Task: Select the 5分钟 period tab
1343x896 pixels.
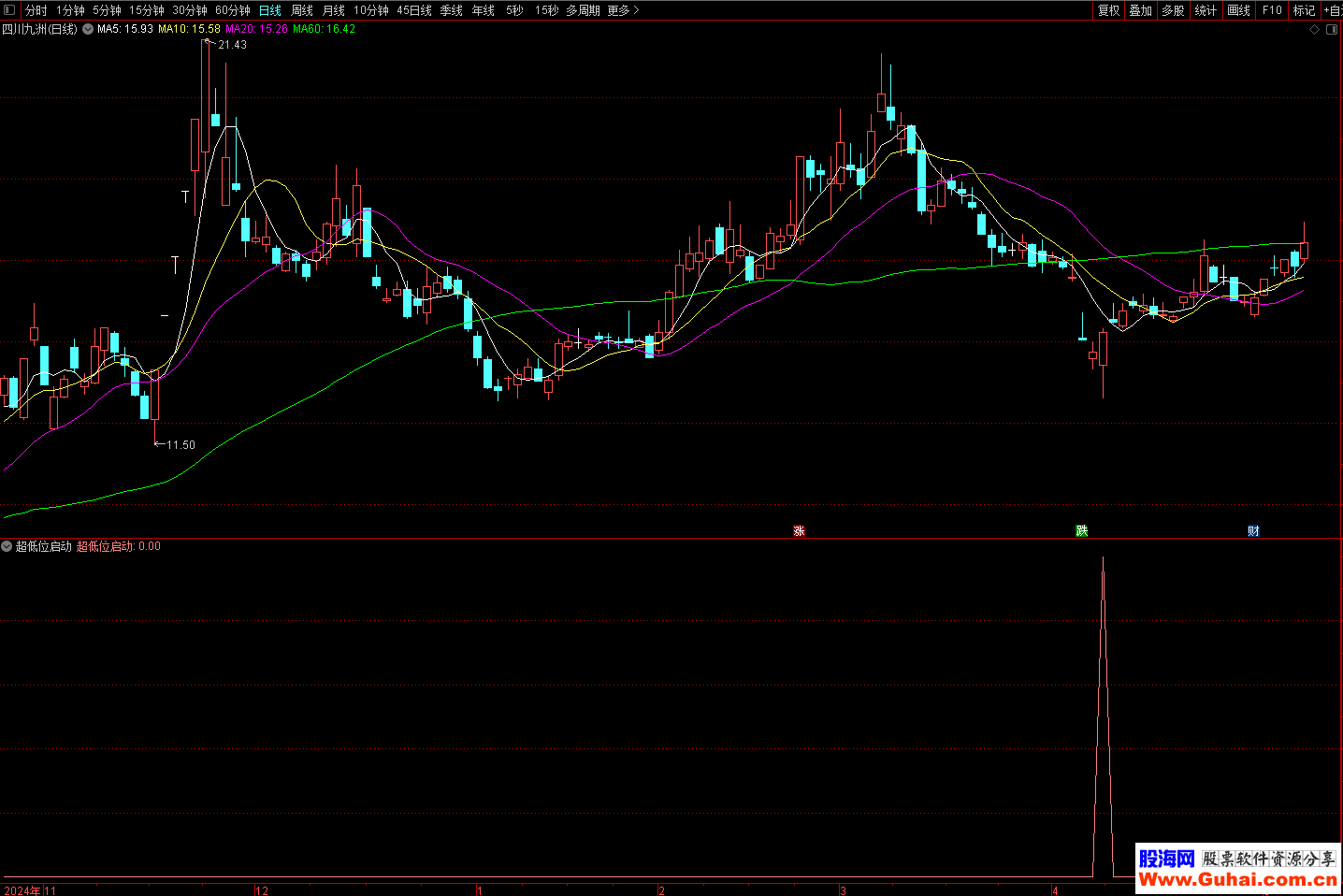Action: point(107,10)
